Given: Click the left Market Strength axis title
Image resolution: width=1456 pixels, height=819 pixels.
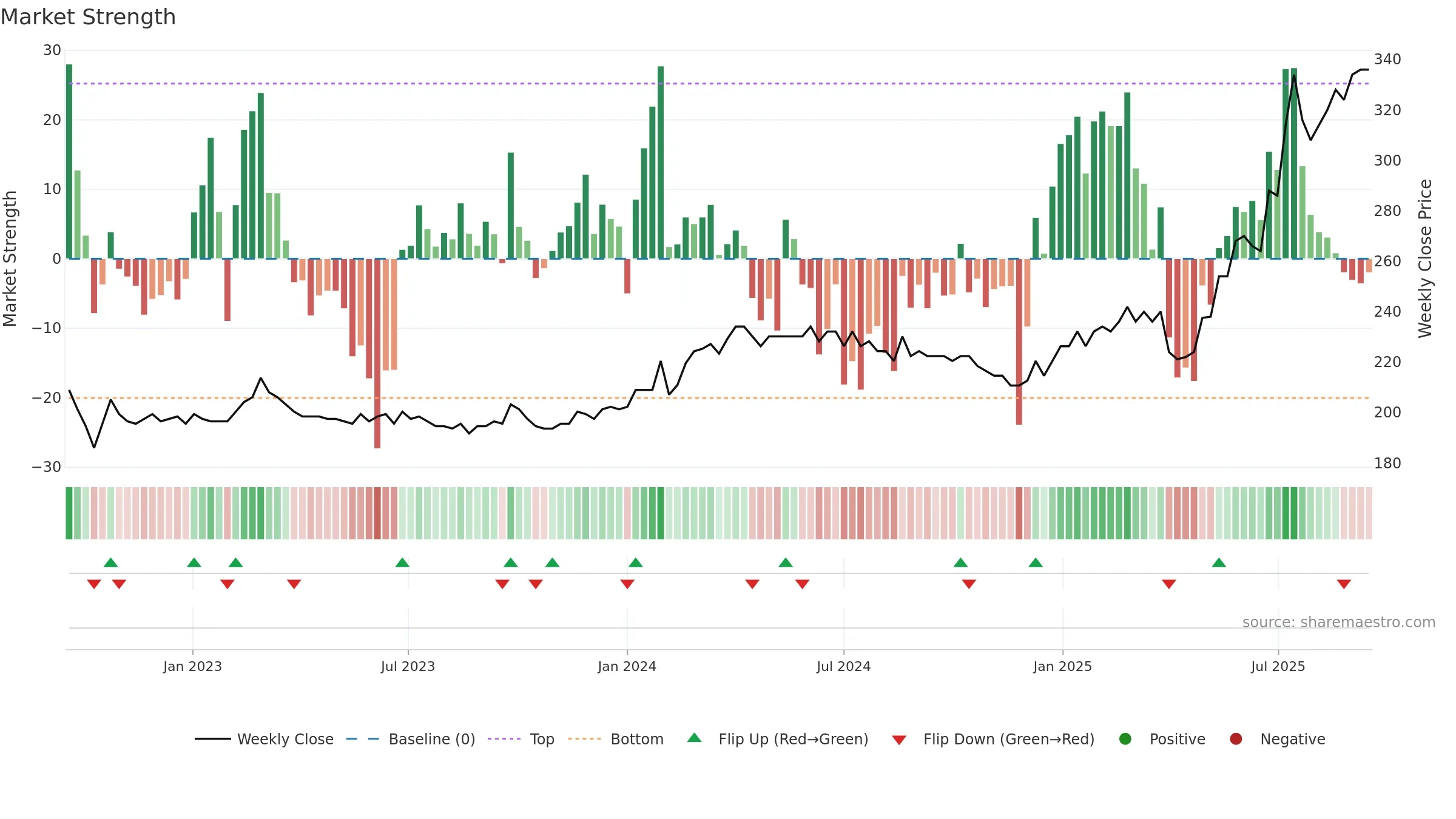Looking at the screenshot, I should [x=10, y=258].
